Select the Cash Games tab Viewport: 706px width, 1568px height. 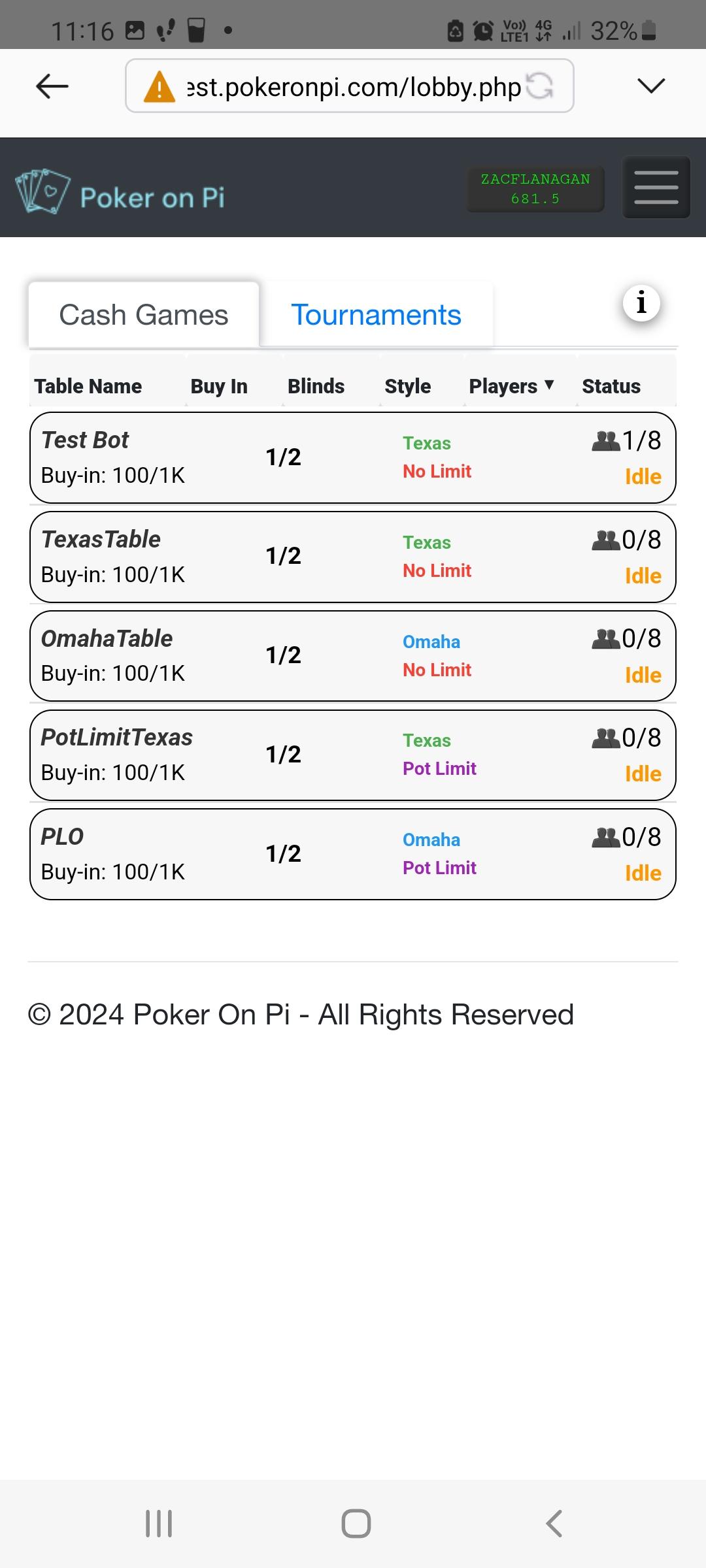[x=144, y=315]
